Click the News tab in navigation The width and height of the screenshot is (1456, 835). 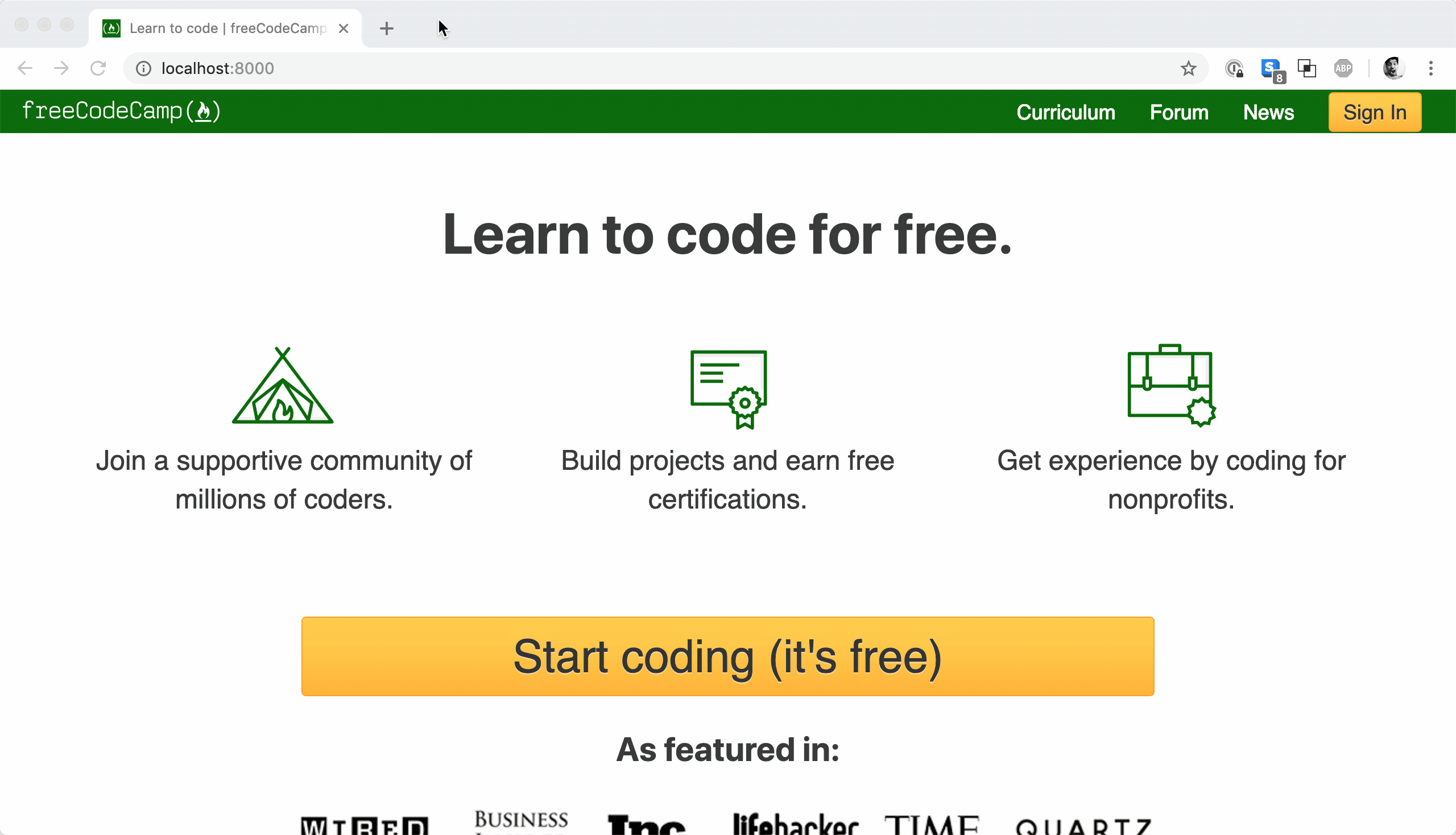coord(1268,112)
